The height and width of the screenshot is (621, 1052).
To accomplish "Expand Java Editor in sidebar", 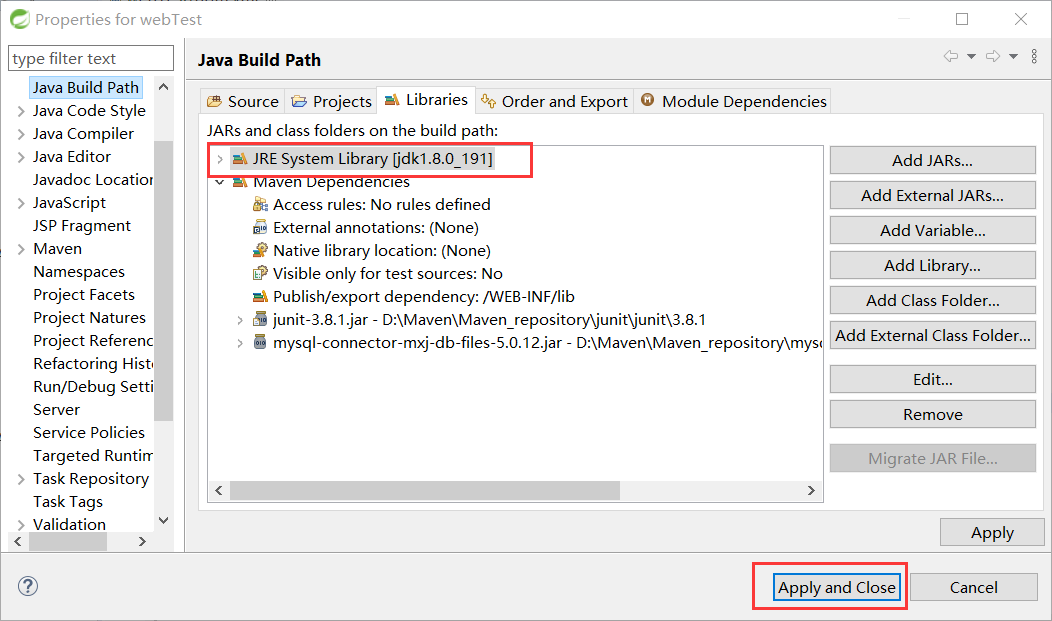I will pos(21,157).
